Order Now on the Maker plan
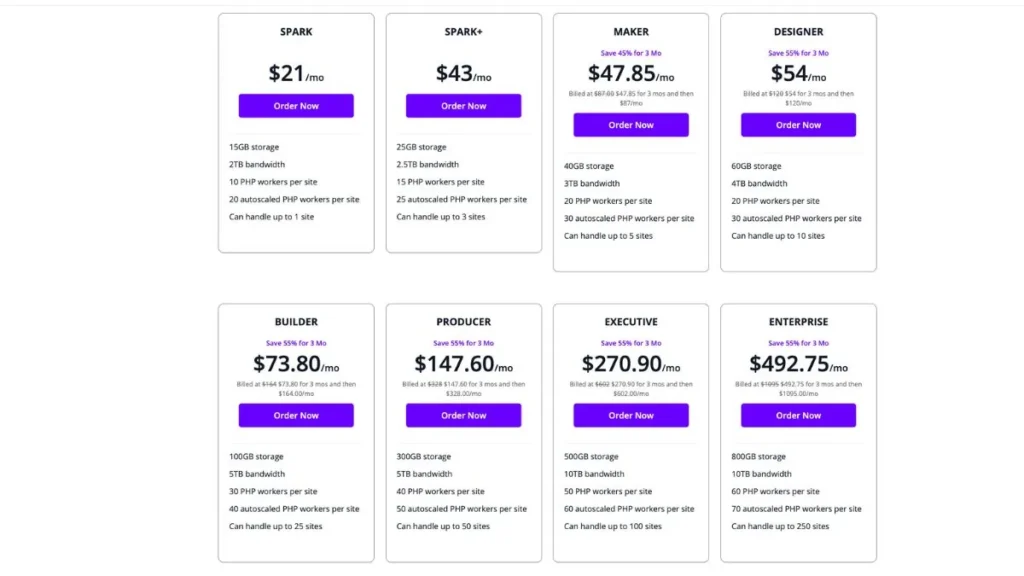This screenshot has height=576, width=1024. pyautogui.click(x=631, y=124)
